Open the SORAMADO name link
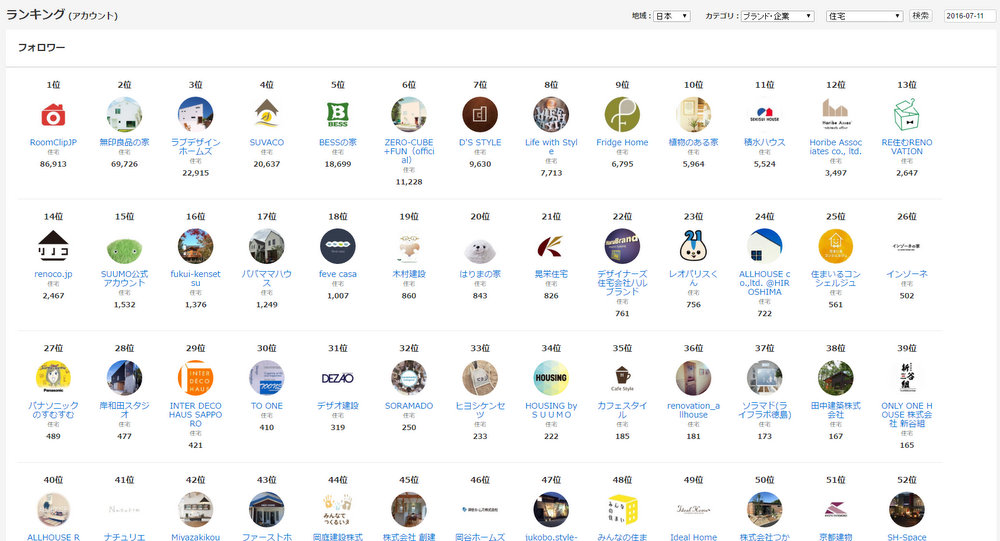Screen dimensions: 1000x541 (409, 406)
